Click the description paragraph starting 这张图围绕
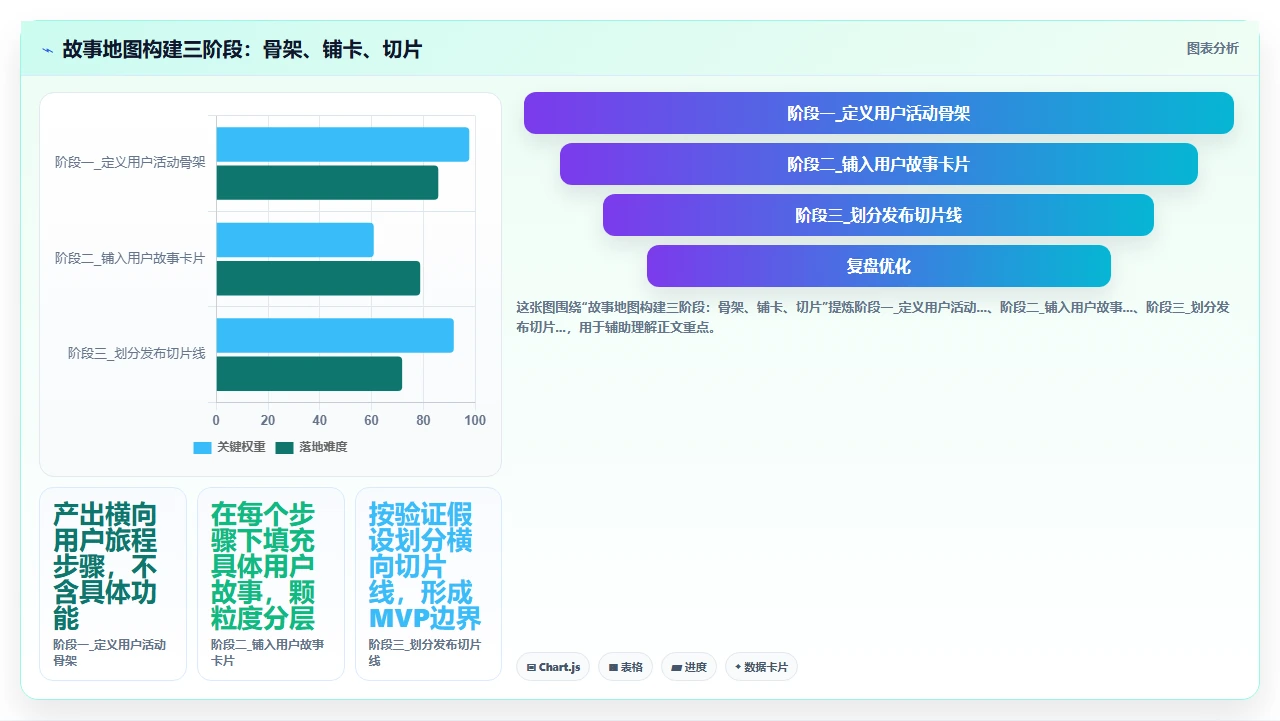 pyautogui.click(x=873, y=317)
